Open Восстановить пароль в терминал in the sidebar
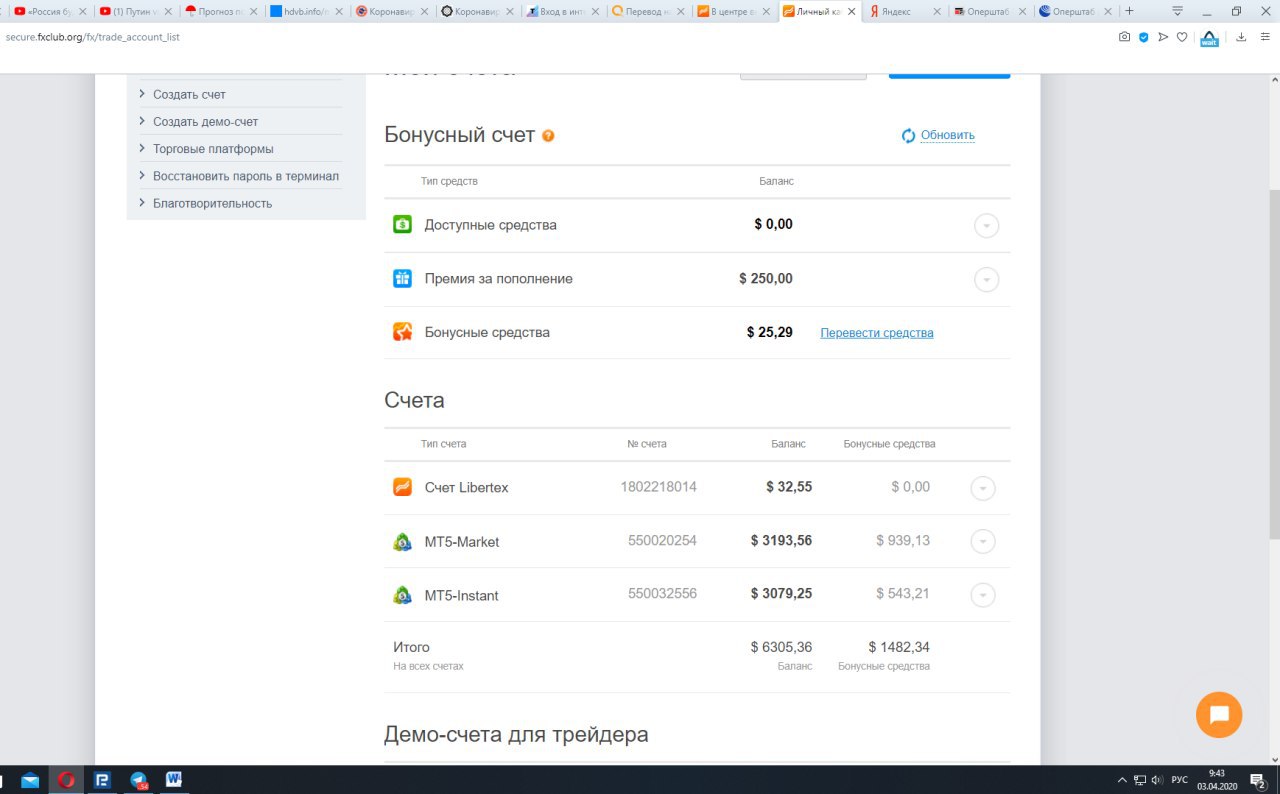This screenshot has width=1280, height=794. (x=246, y=176)
